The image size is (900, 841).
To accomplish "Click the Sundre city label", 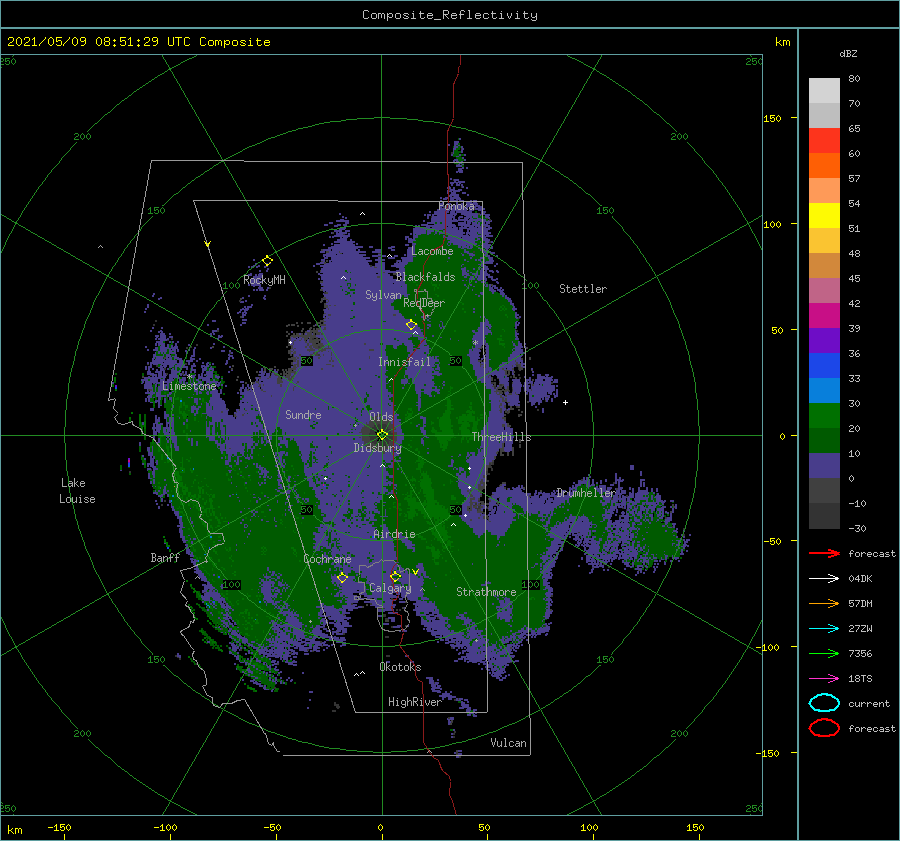I will point(303,414).
